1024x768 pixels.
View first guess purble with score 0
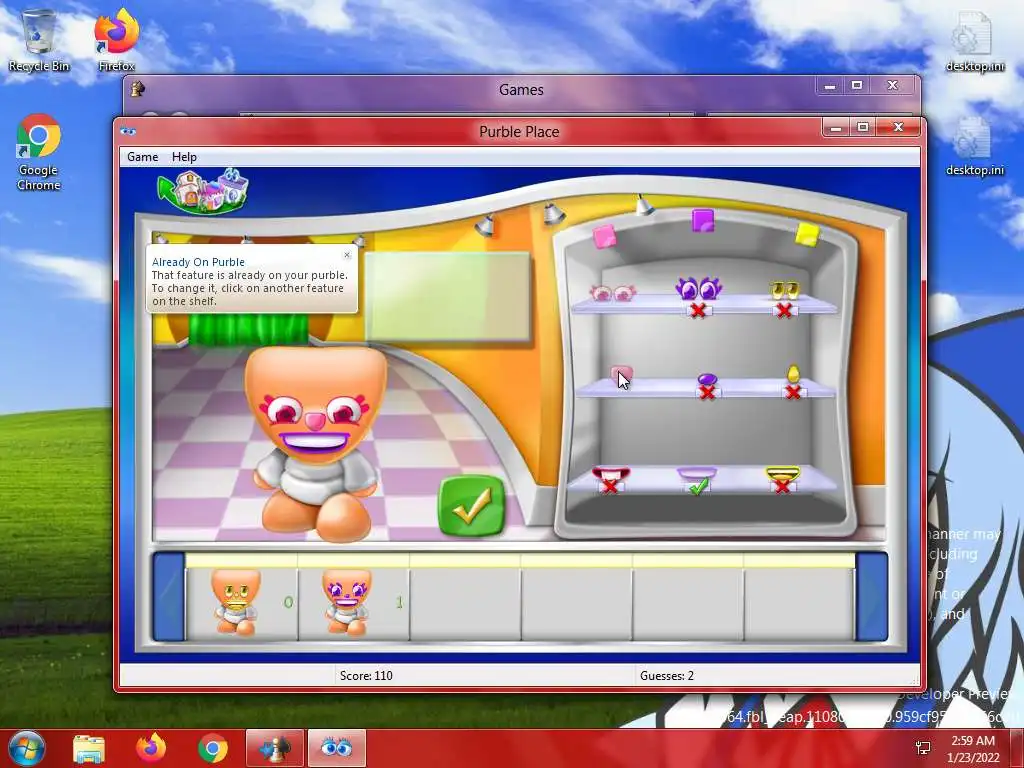242,601
